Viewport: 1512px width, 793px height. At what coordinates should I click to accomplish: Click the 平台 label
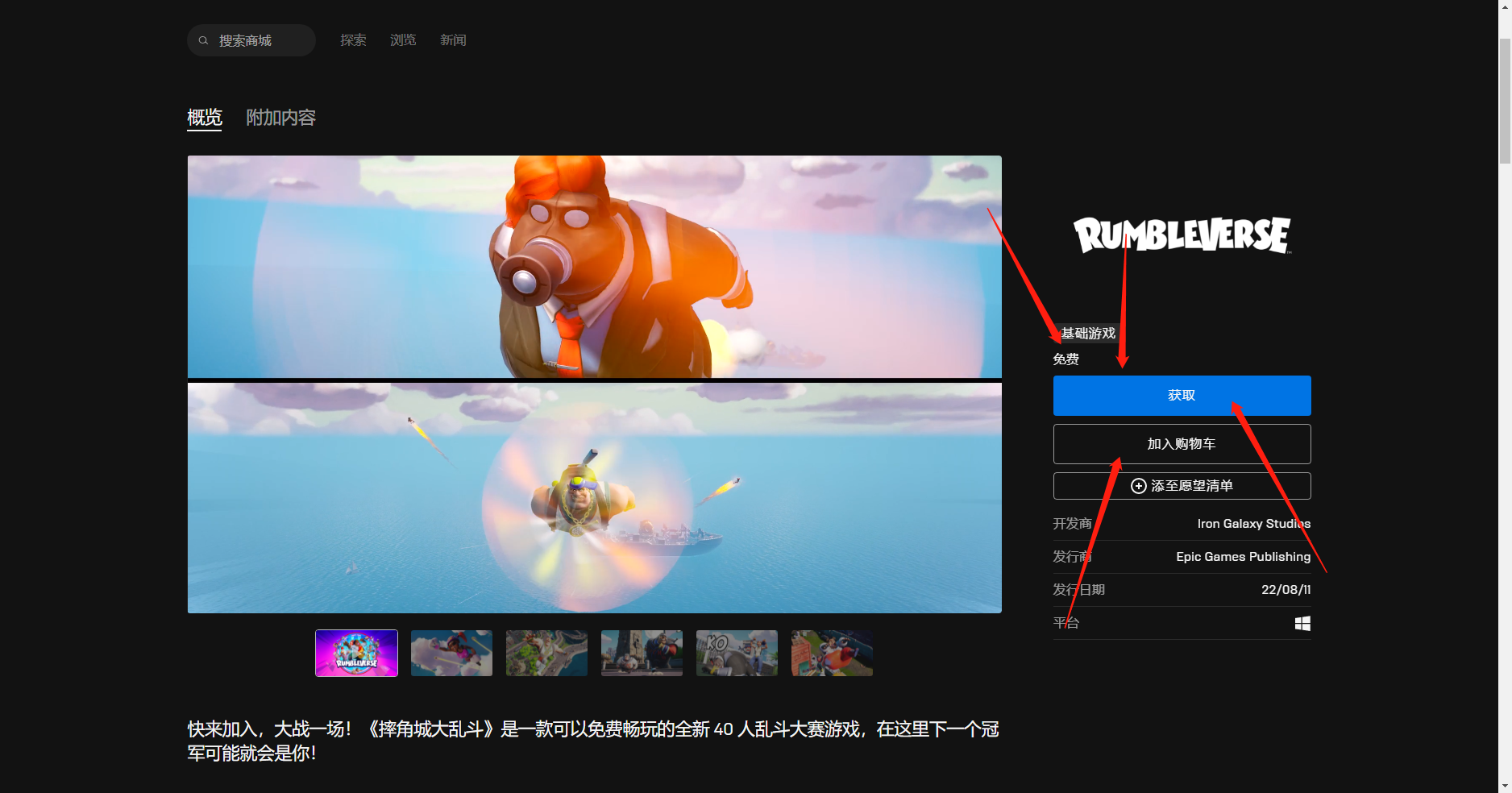coord(1065,623)
